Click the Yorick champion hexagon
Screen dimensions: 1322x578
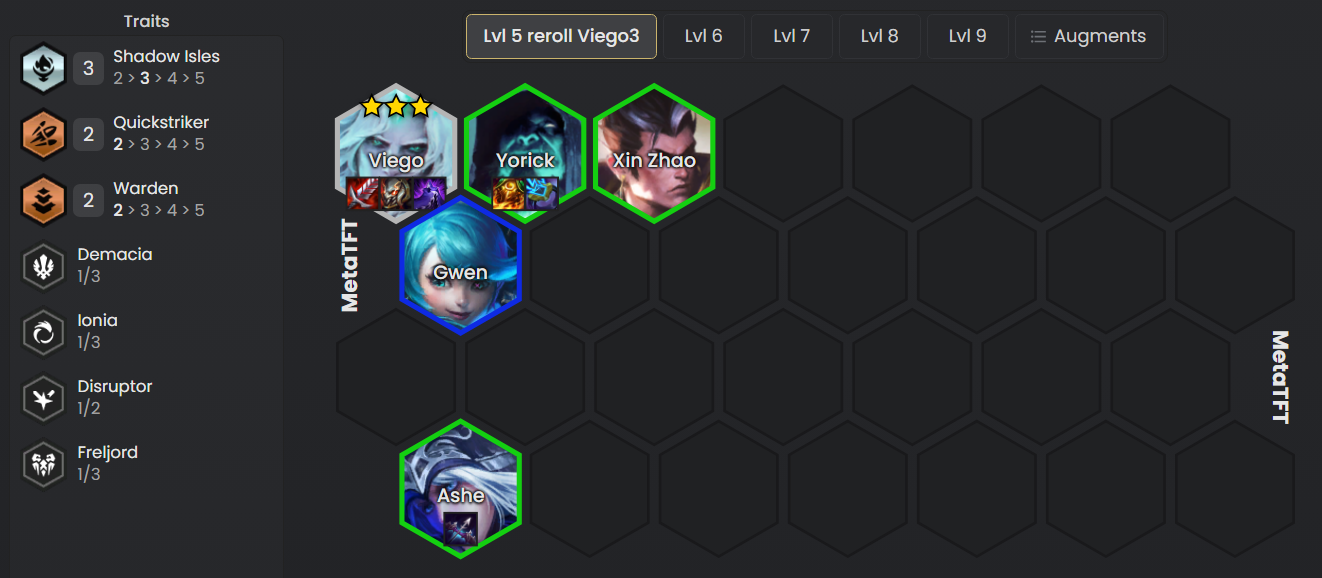coord(525,153)
